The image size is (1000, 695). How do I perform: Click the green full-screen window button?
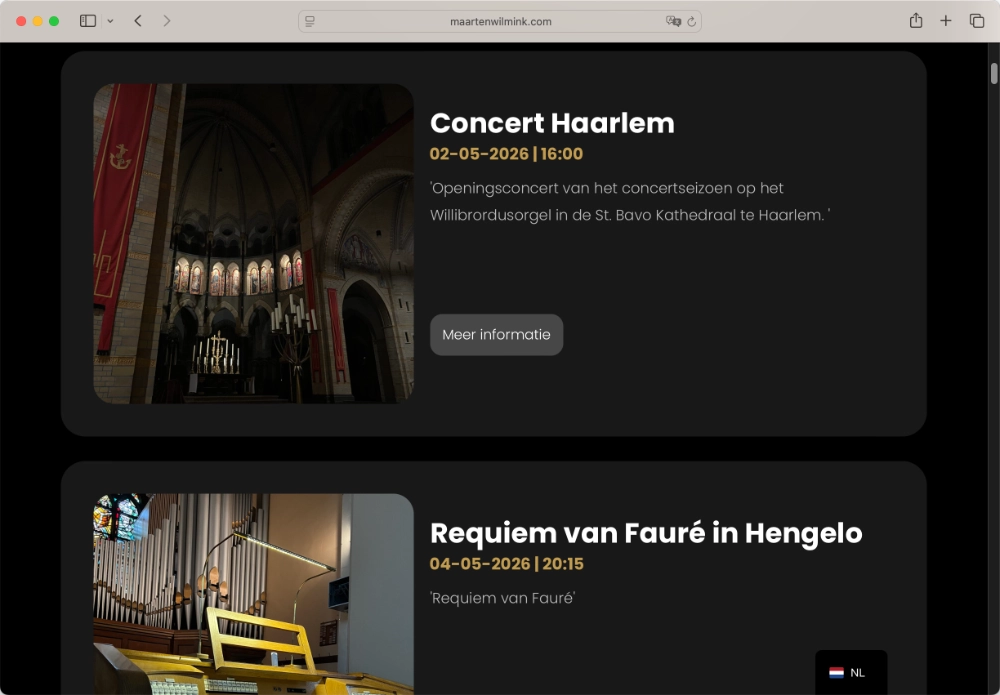point(54,21)
